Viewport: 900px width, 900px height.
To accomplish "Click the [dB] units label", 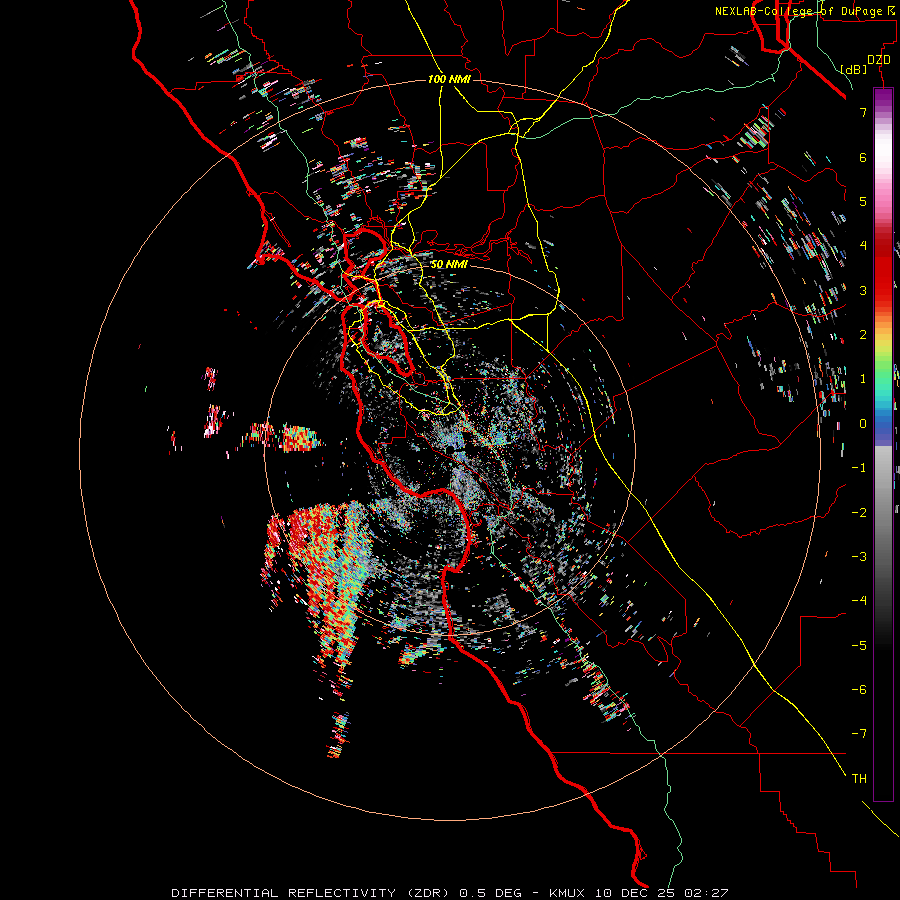I will coord(854,69).
